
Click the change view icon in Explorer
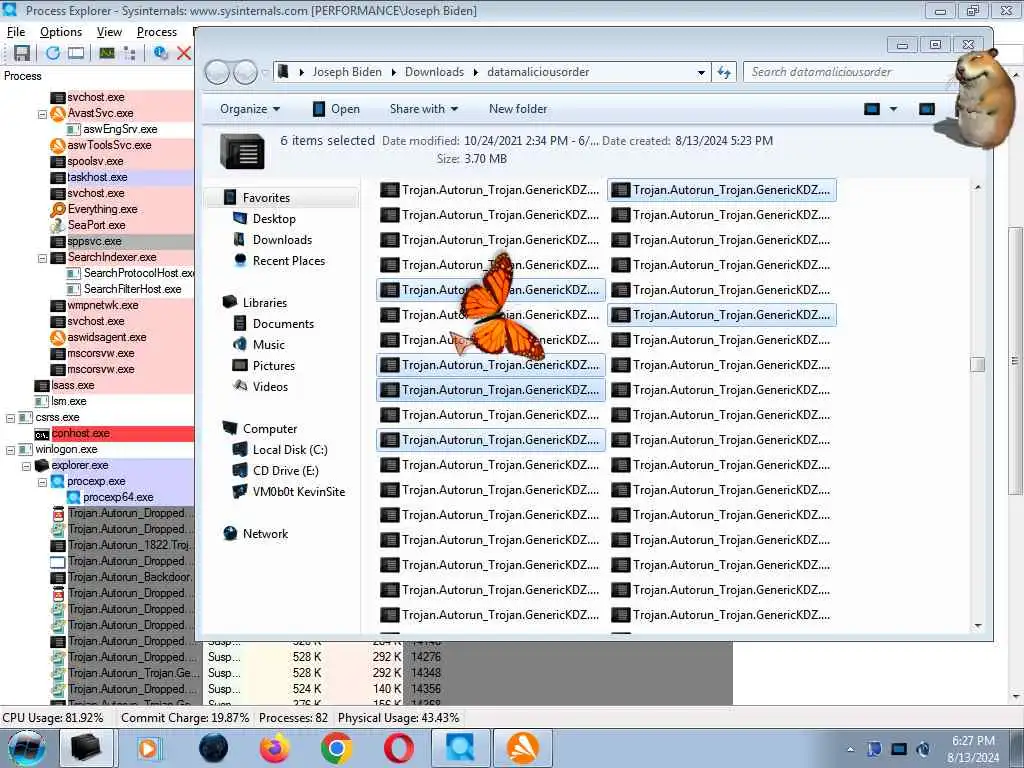[x=872, y=109]
